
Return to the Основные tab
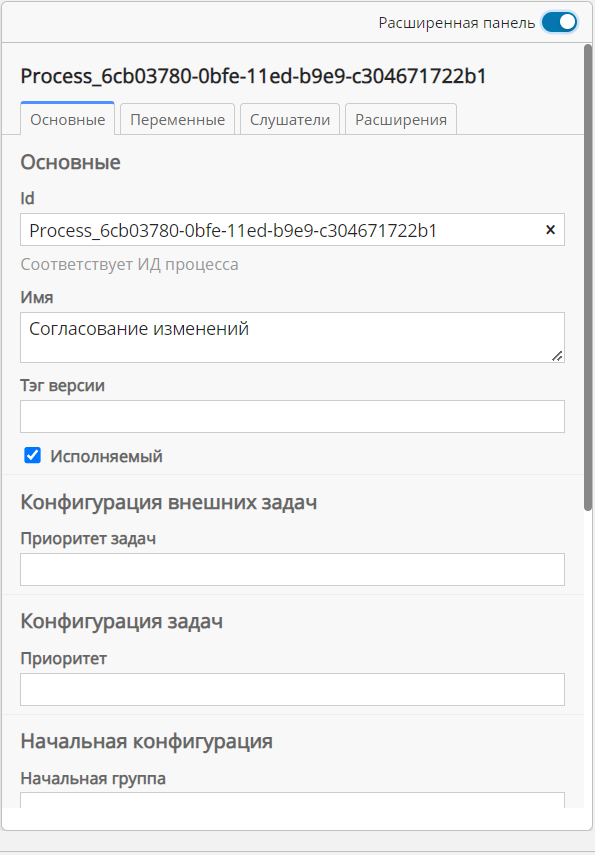tap(67, 118)
